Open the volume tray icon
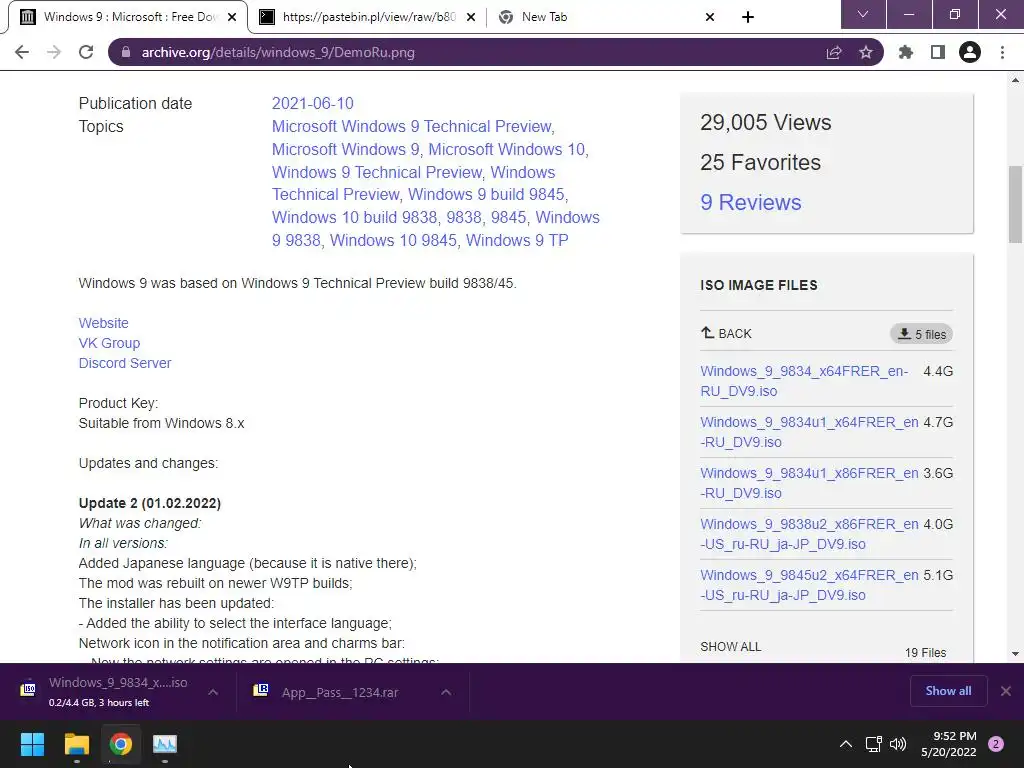The image size is (1024, 768). point(898,744)
